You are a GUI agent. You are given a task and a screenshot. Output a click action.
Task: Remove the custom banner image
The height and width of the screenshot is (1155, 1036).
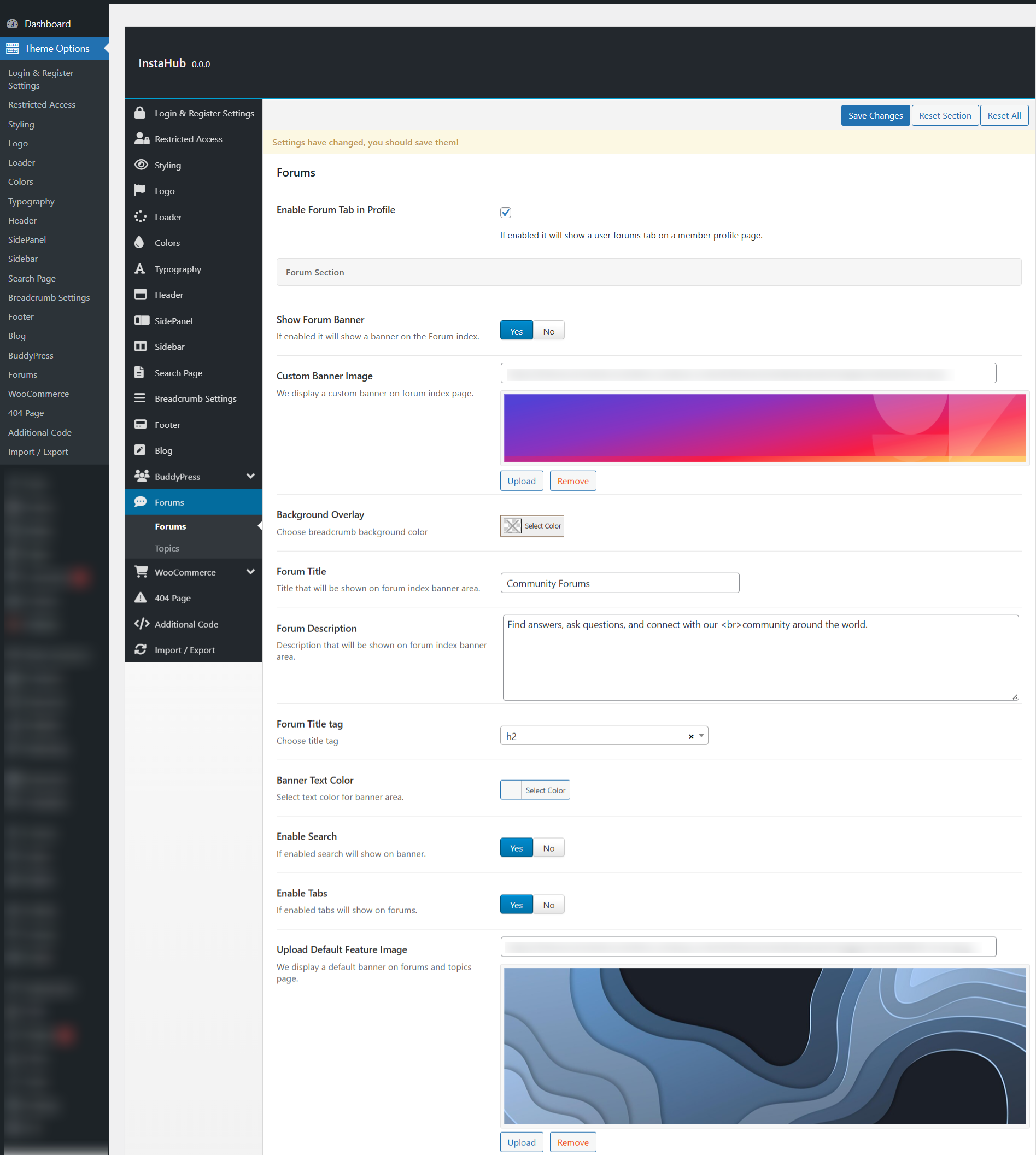572,481
